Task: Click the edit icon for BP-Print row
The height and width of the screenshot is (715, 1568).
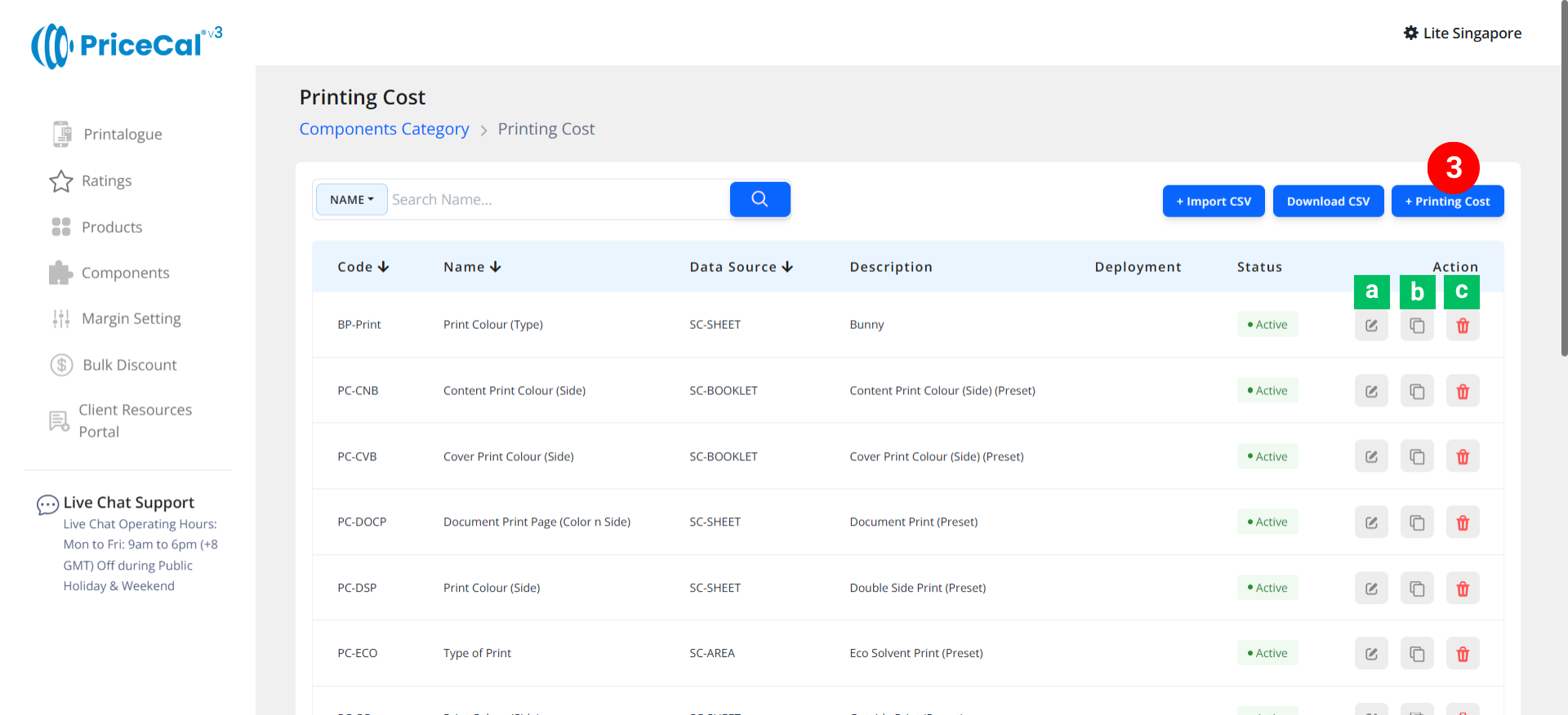Action: coord(1371,326)
